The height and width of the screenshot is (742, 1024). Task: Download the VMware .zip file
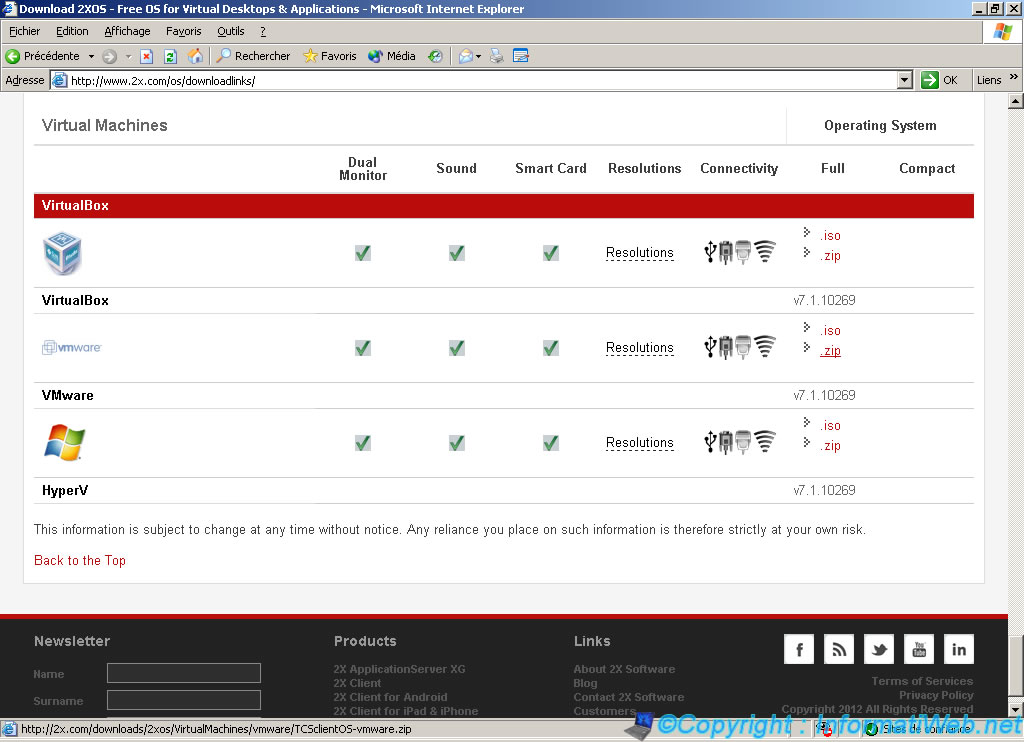(x=830, y=351)
